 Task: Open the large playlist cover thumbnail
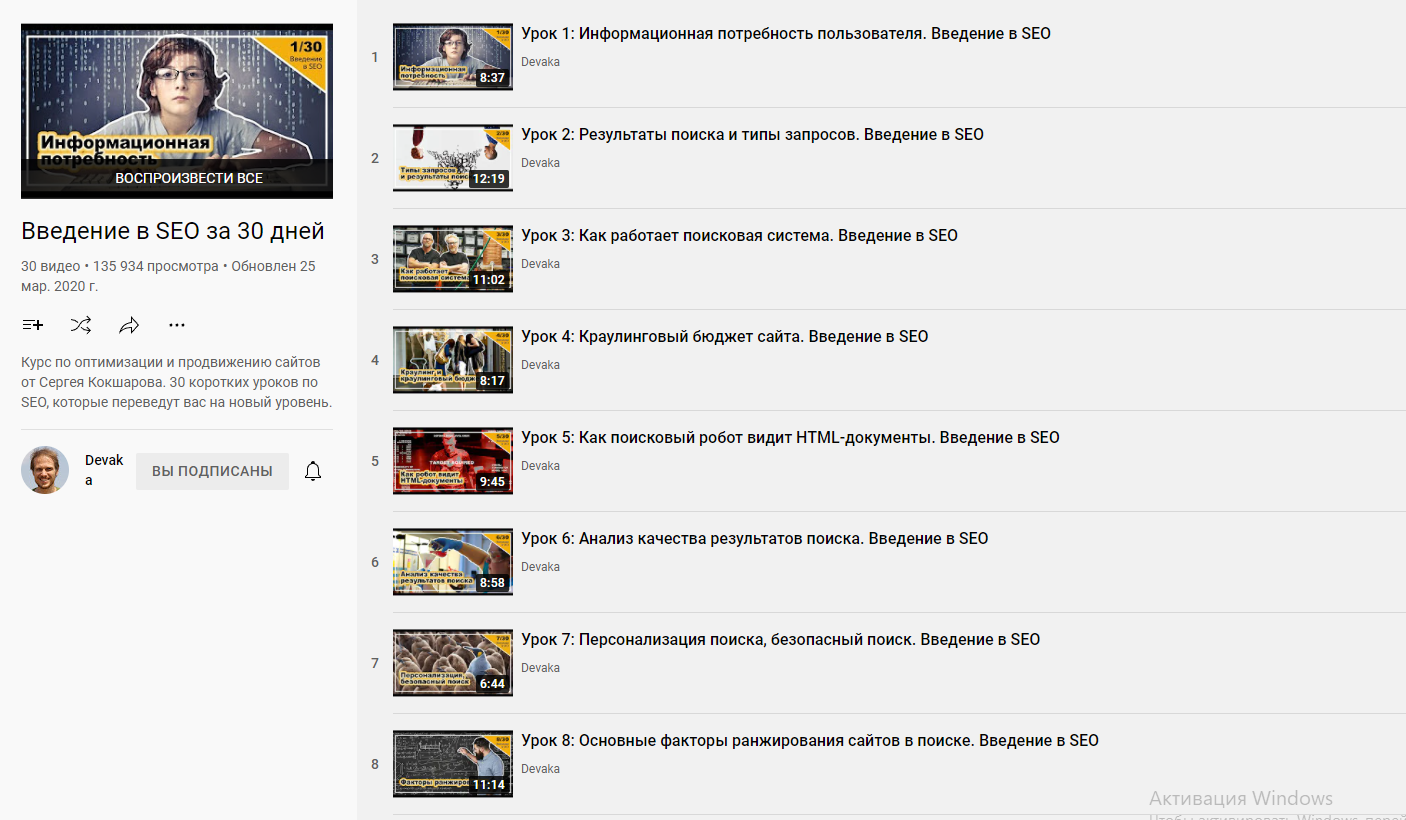point(177,111)
